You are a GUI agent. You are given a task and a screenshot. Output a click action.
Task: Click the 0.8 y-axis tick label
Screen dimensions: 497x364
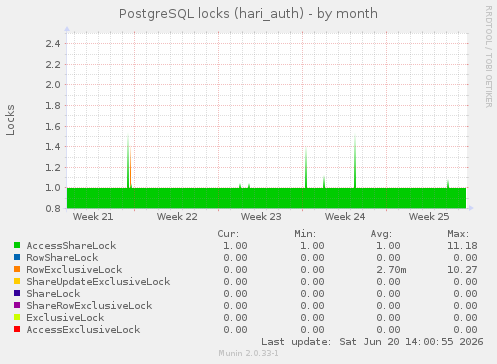53,209
